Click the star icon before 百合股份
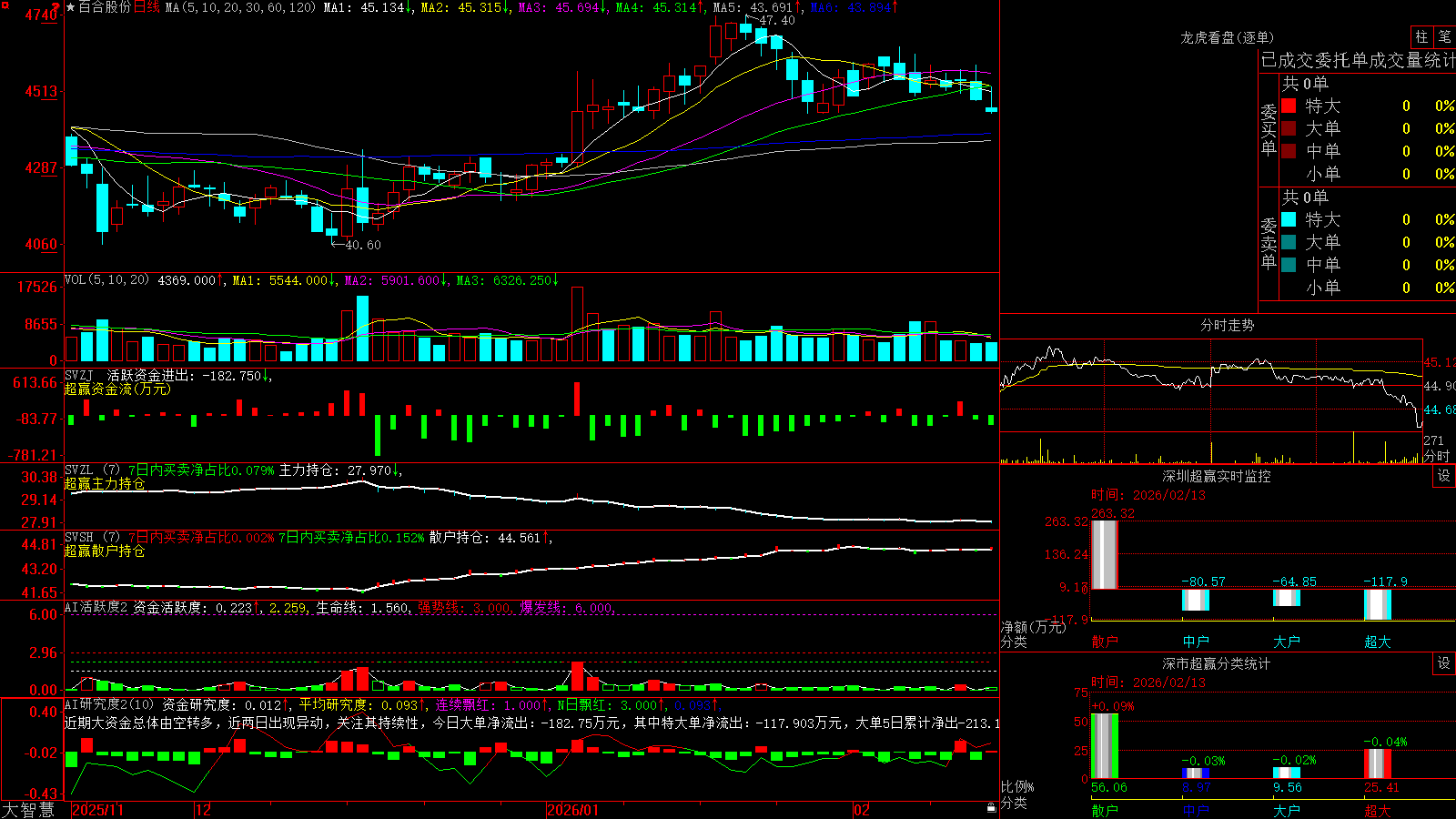Viewport: 1456px width, 819px height. (71, 7)
